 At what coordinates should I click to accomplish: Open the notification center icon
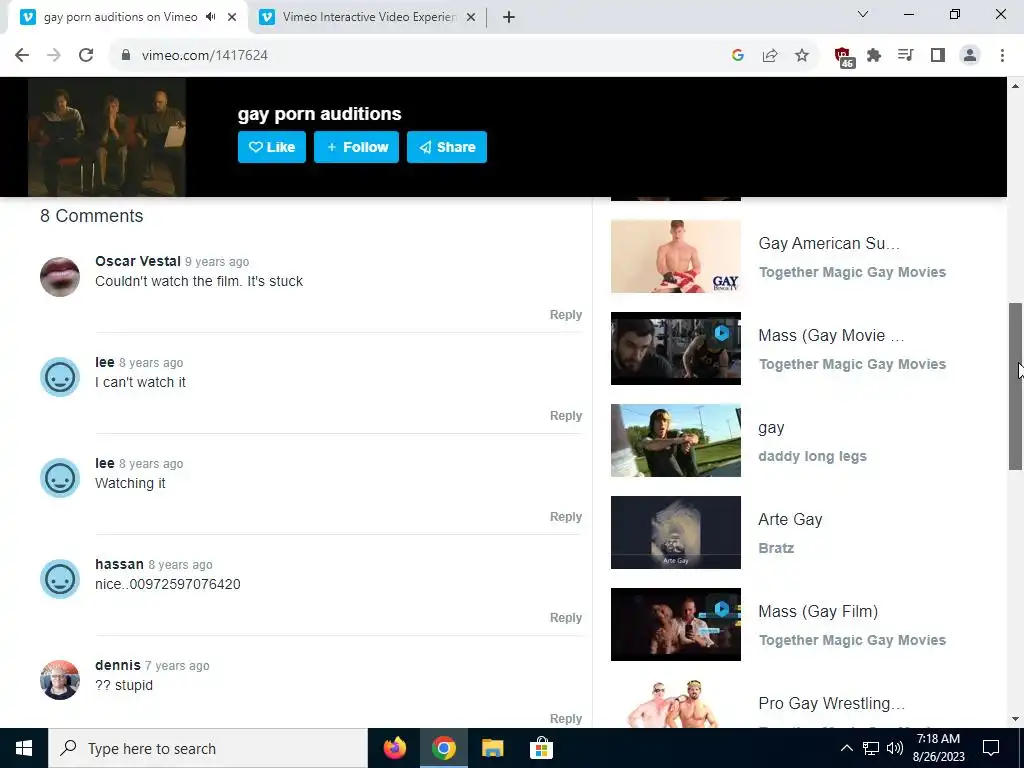(x=991, y=748)
